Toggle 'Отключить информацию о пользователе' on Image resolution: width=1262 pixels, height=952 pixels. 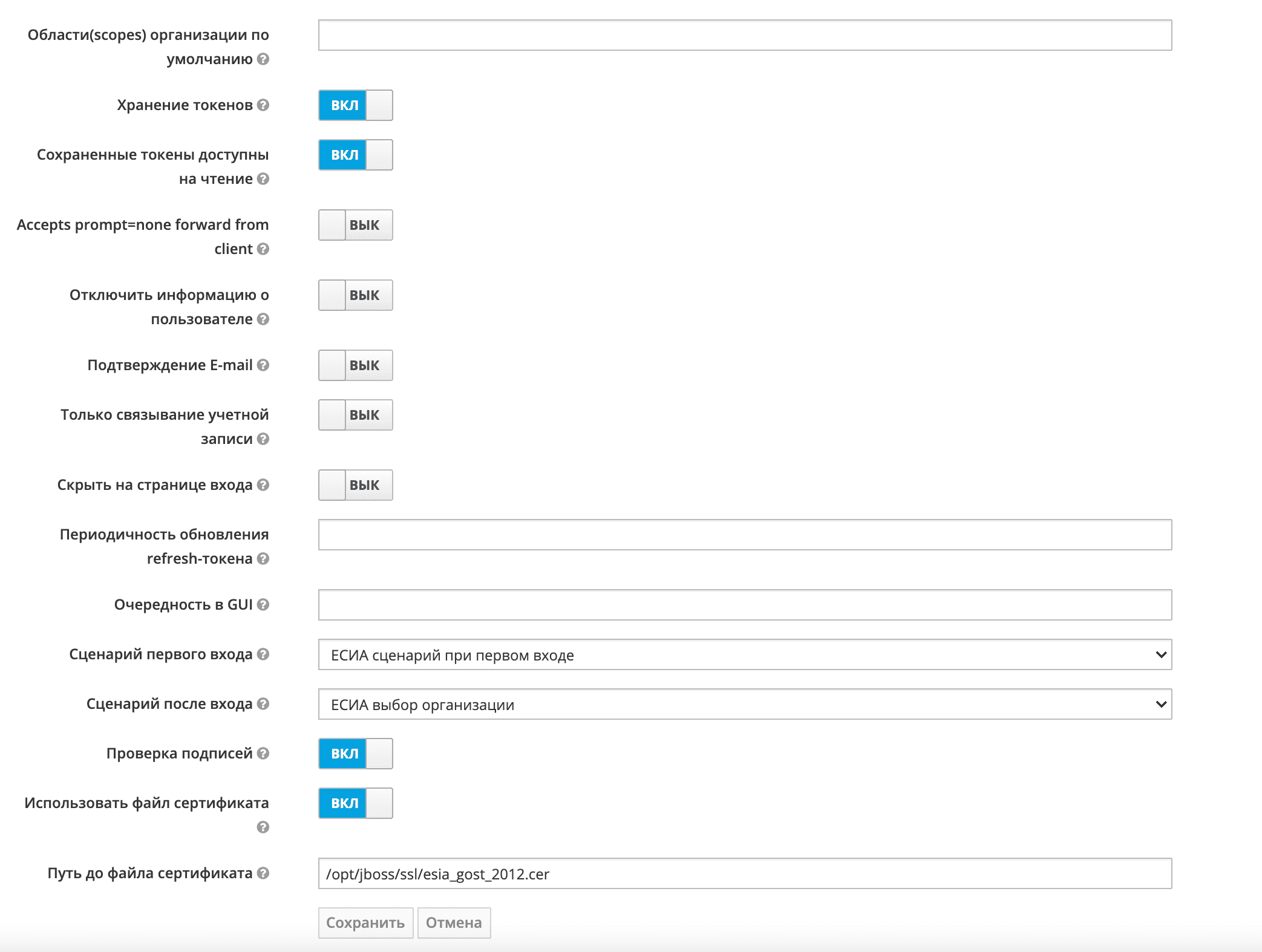[356, 295]
